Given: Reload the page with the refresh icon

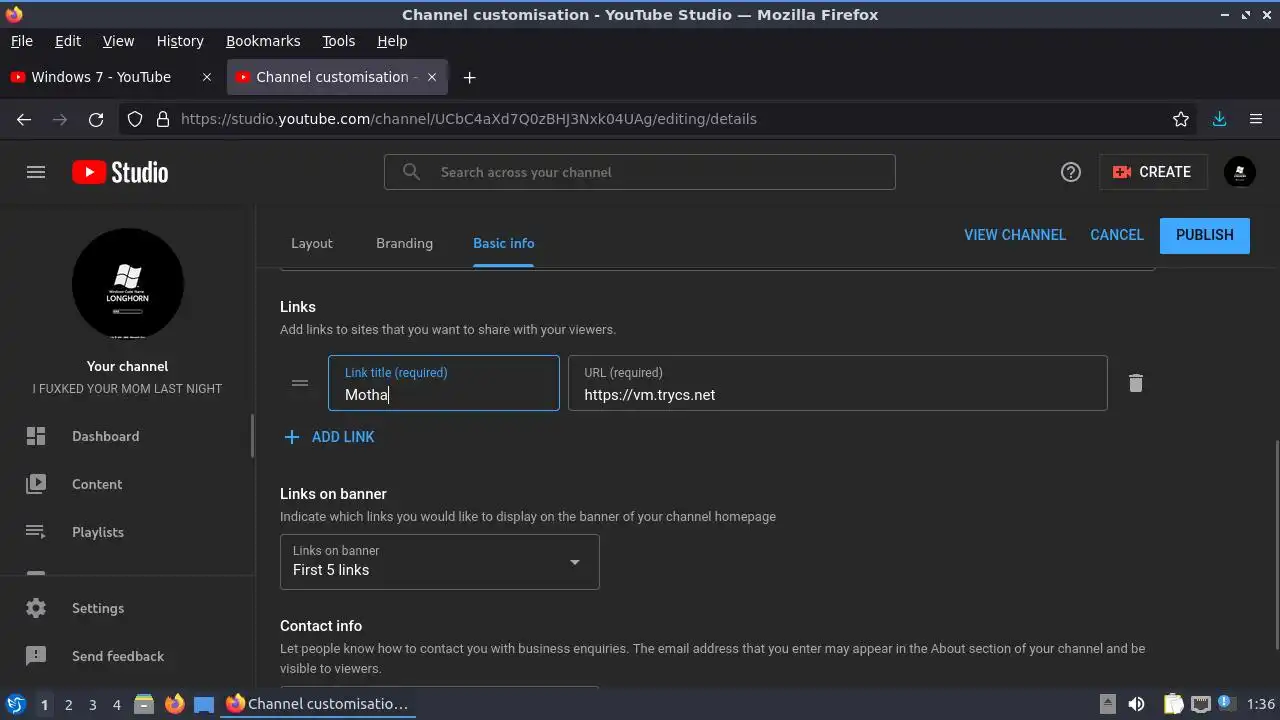Looking at the screenshot, I should click(96, 119).
